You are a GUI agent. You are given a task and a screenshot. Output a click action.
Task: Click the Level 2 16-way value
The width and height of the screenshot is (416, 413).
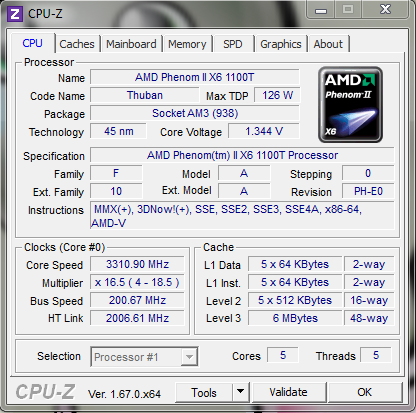369,300
